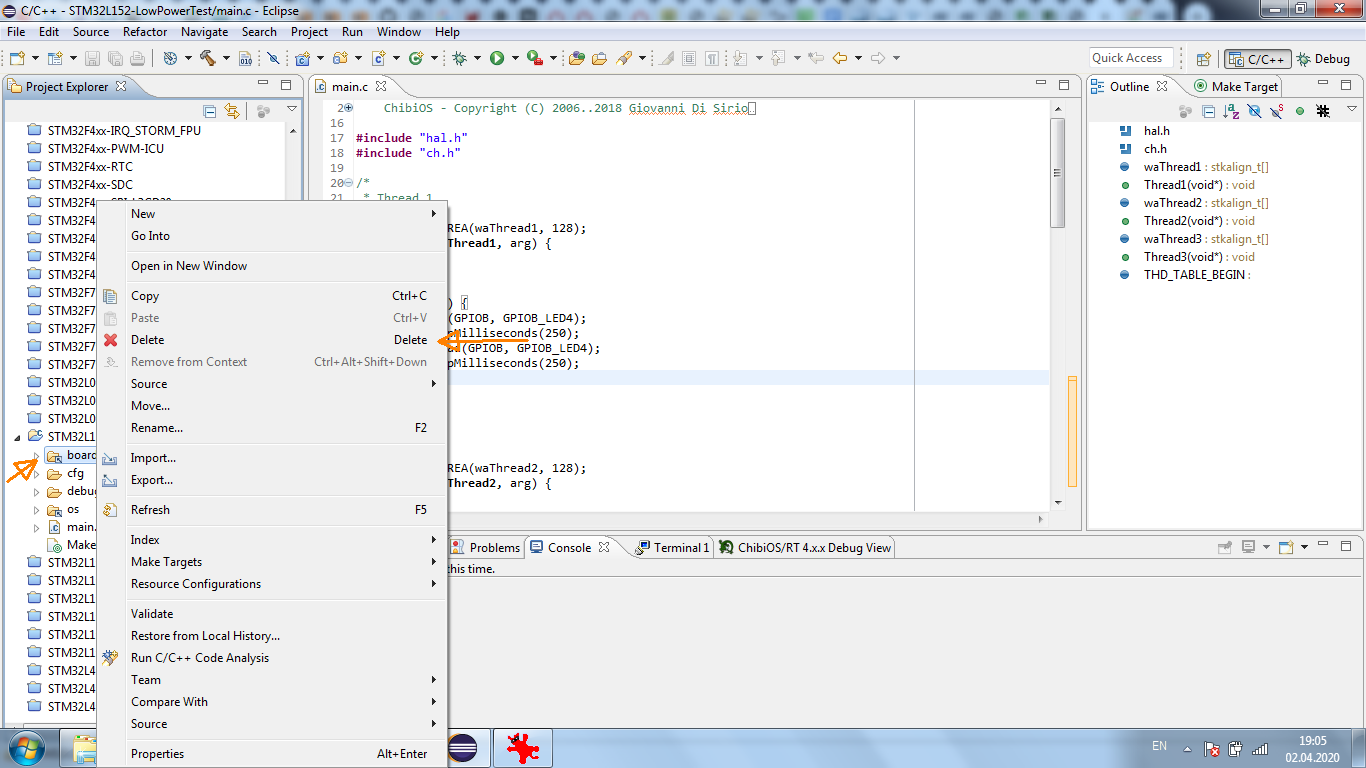Click the Open Perspective icon
This screenshot has height=768, width=1366.
pyautogui.click(x=1204, y=59)
